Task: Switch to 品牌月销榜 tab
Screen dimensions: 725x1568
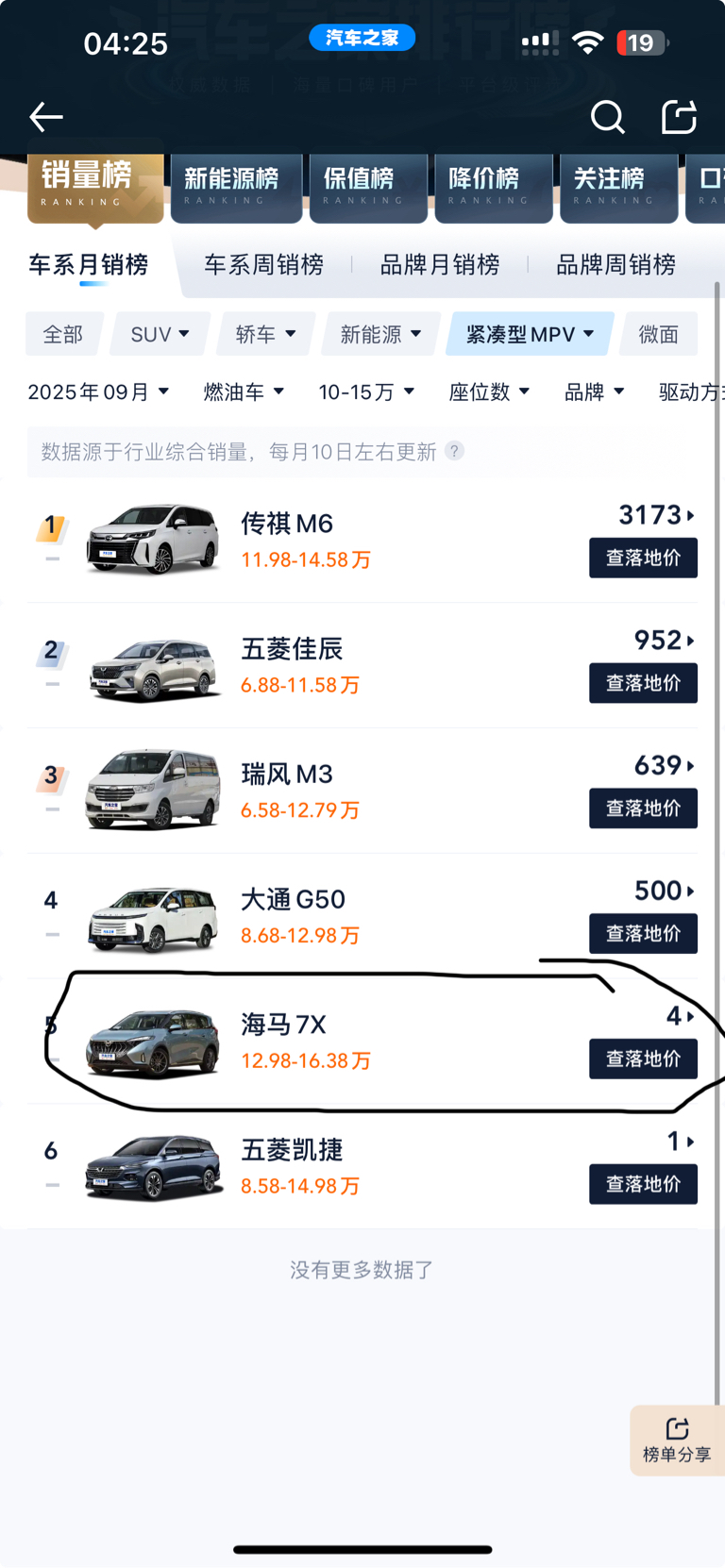Action: point(440,265)
